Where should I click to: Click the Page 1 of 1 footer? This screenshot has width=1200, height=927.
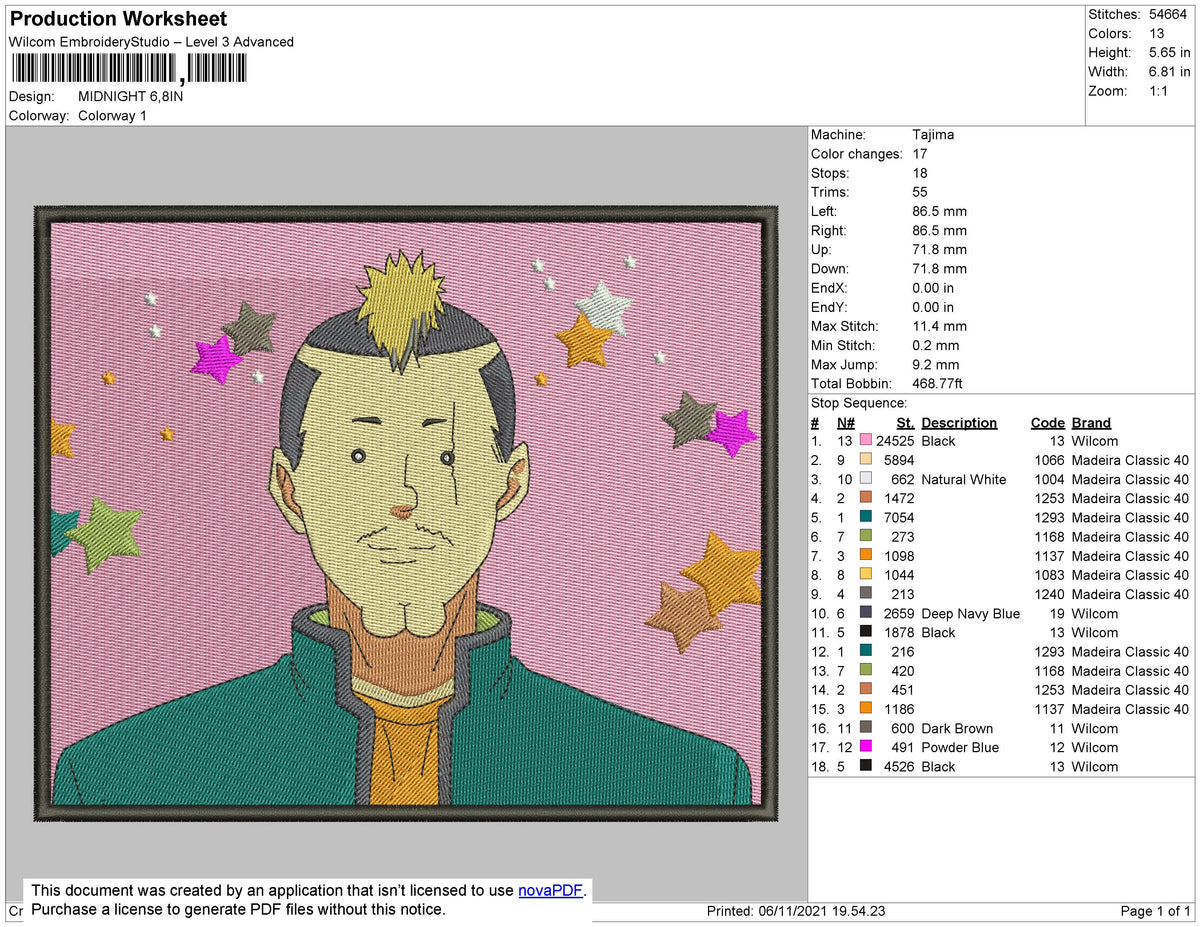1155,911
